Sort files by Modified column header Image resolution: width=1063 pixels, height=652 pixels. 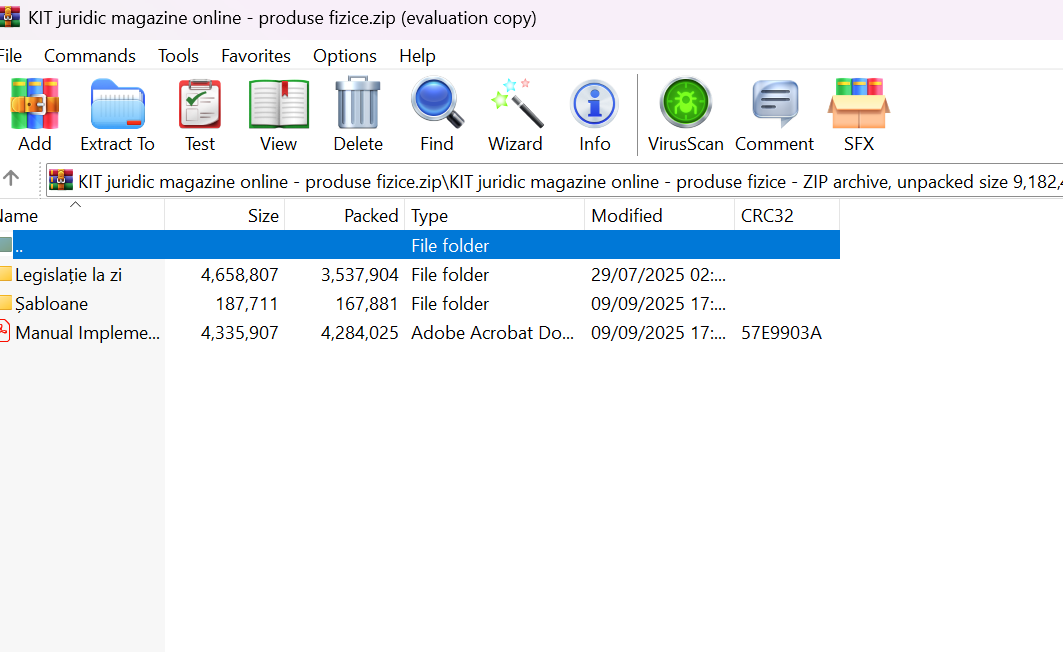(660, 216)
